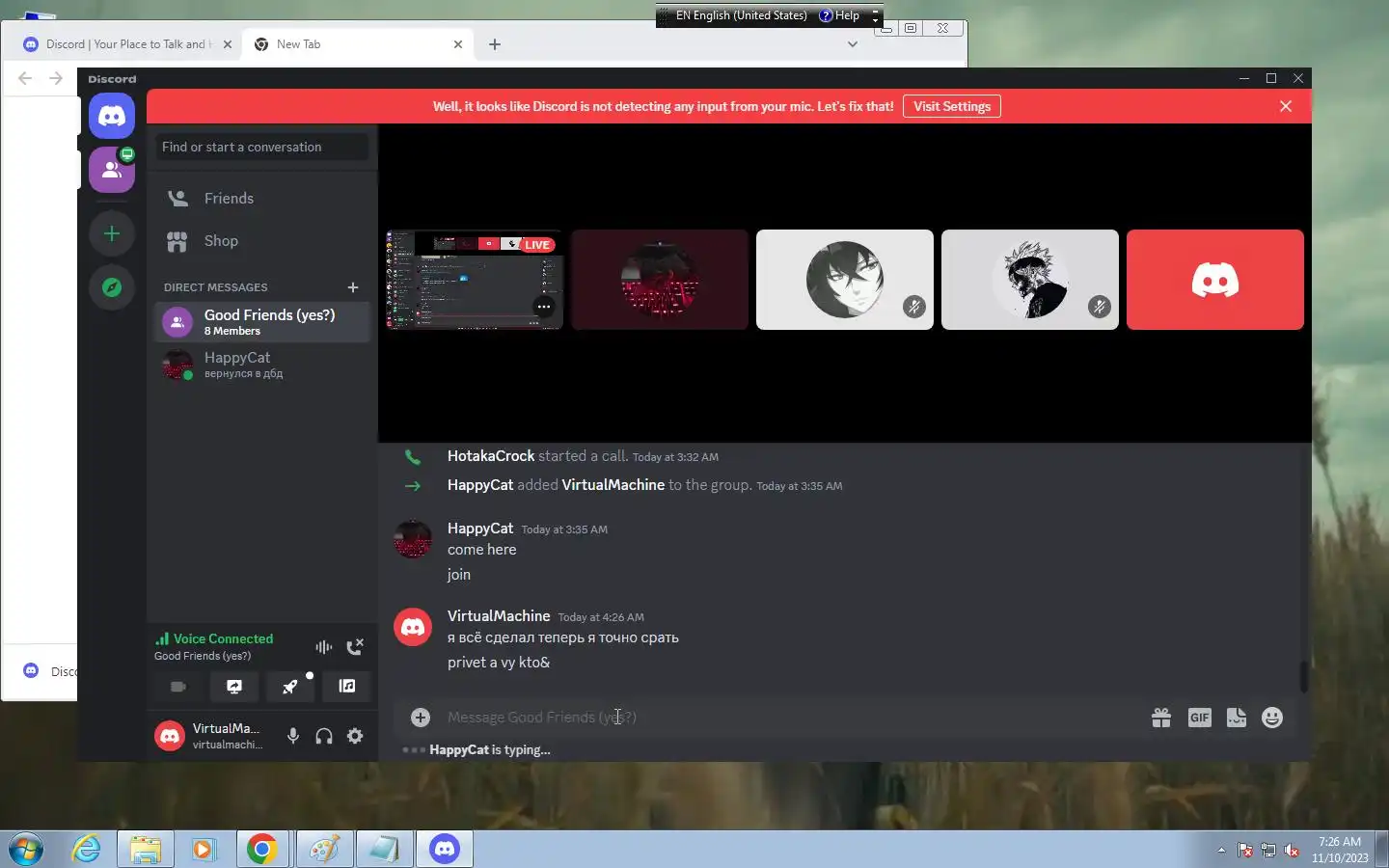This screenshot has width=1389, height=868.
Task: Deafen with headphones icon
Action: coord(324,736)
